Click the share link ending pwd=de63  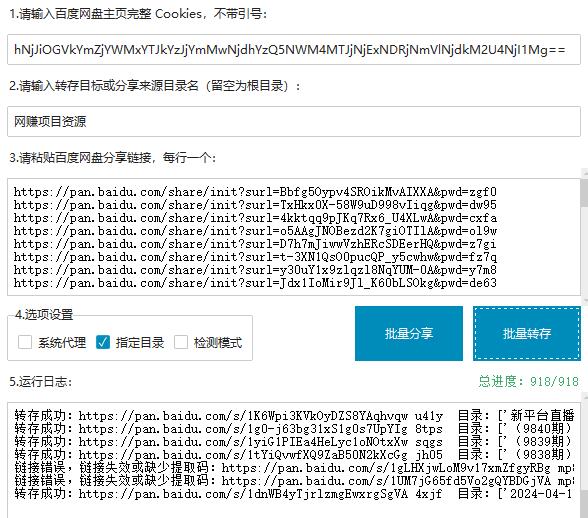255,283
